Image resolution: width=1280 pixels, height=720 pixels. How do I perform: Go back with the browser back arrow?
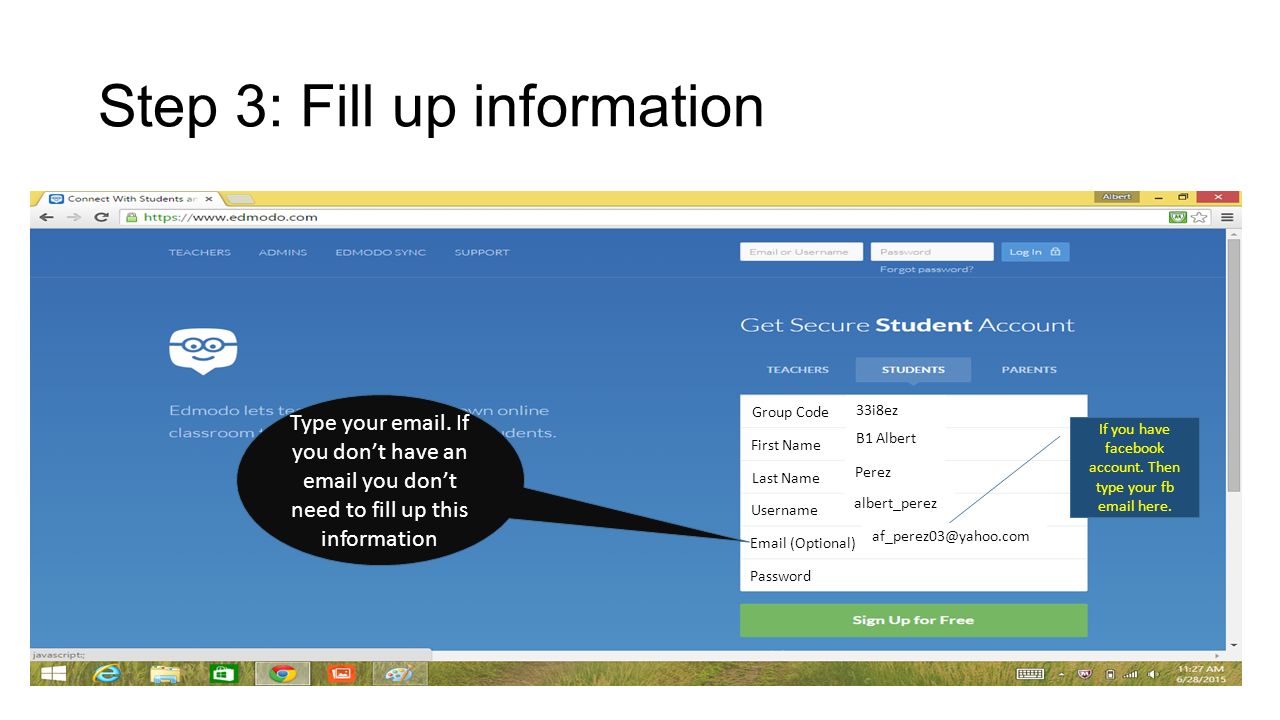[47, 217]
